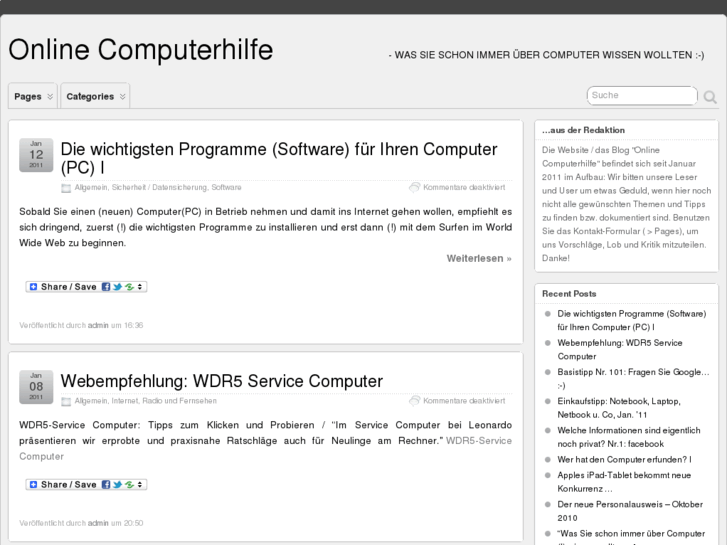Click category folder icon under WDR5 post

pos(66,401)
